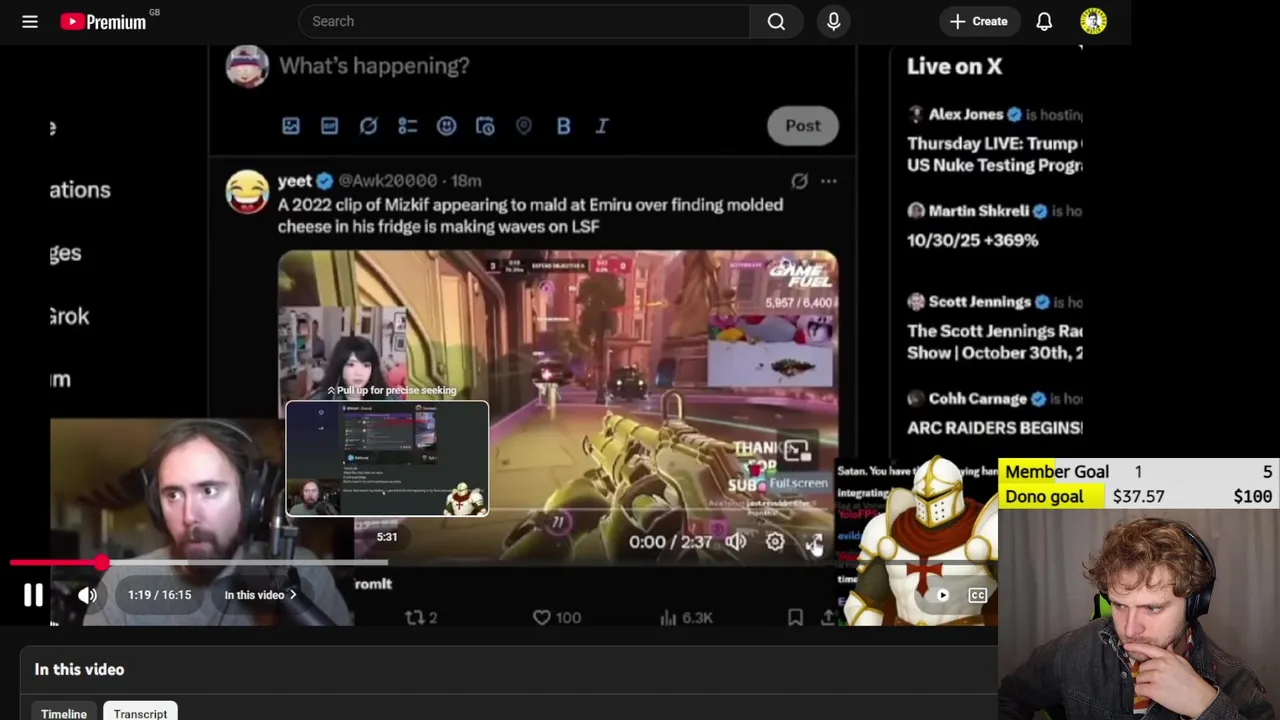Viewport: 1280px width, 720px height.
Task: Click the embedded clip 0:00 / 2:37 time
Action: point(670,542)
